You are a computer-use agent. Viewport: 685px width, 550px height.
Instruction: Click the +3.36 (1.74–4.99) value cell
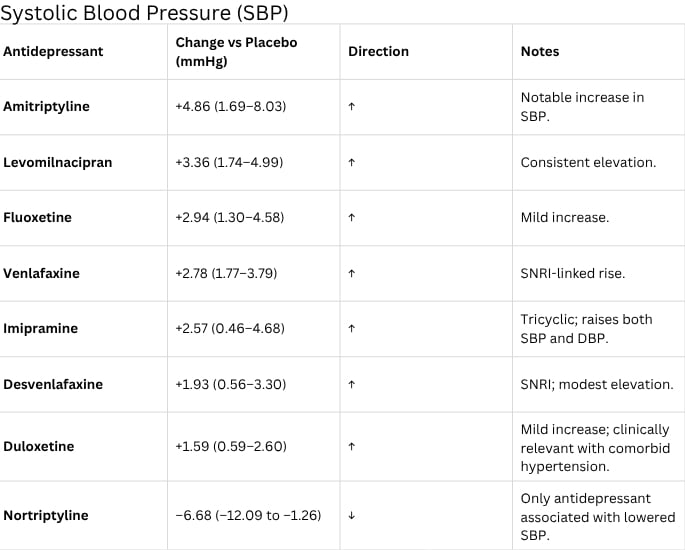230,162
